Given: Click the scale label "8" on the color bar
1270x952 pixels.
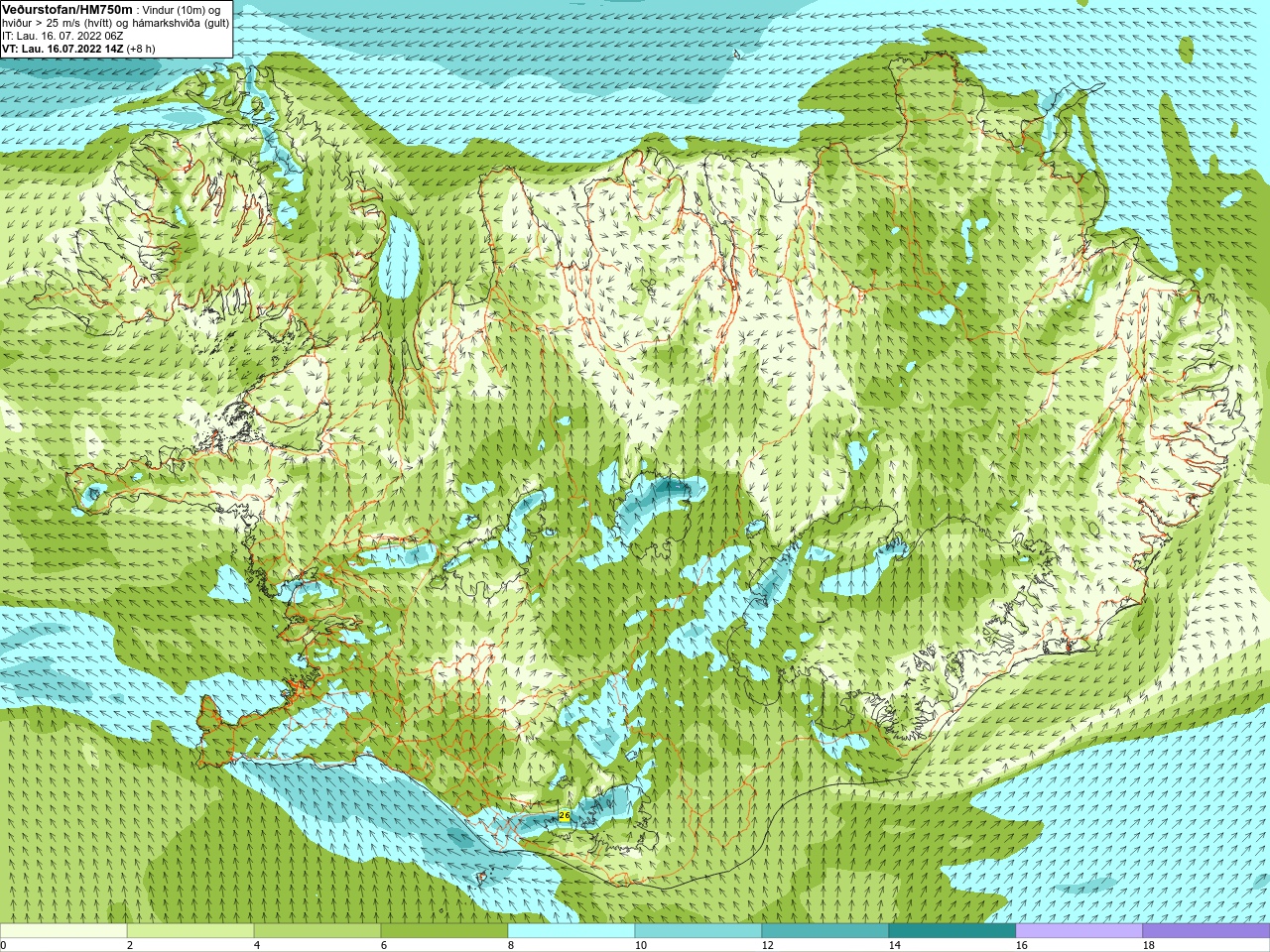Looking at the screenshot, I should (511, 945).
